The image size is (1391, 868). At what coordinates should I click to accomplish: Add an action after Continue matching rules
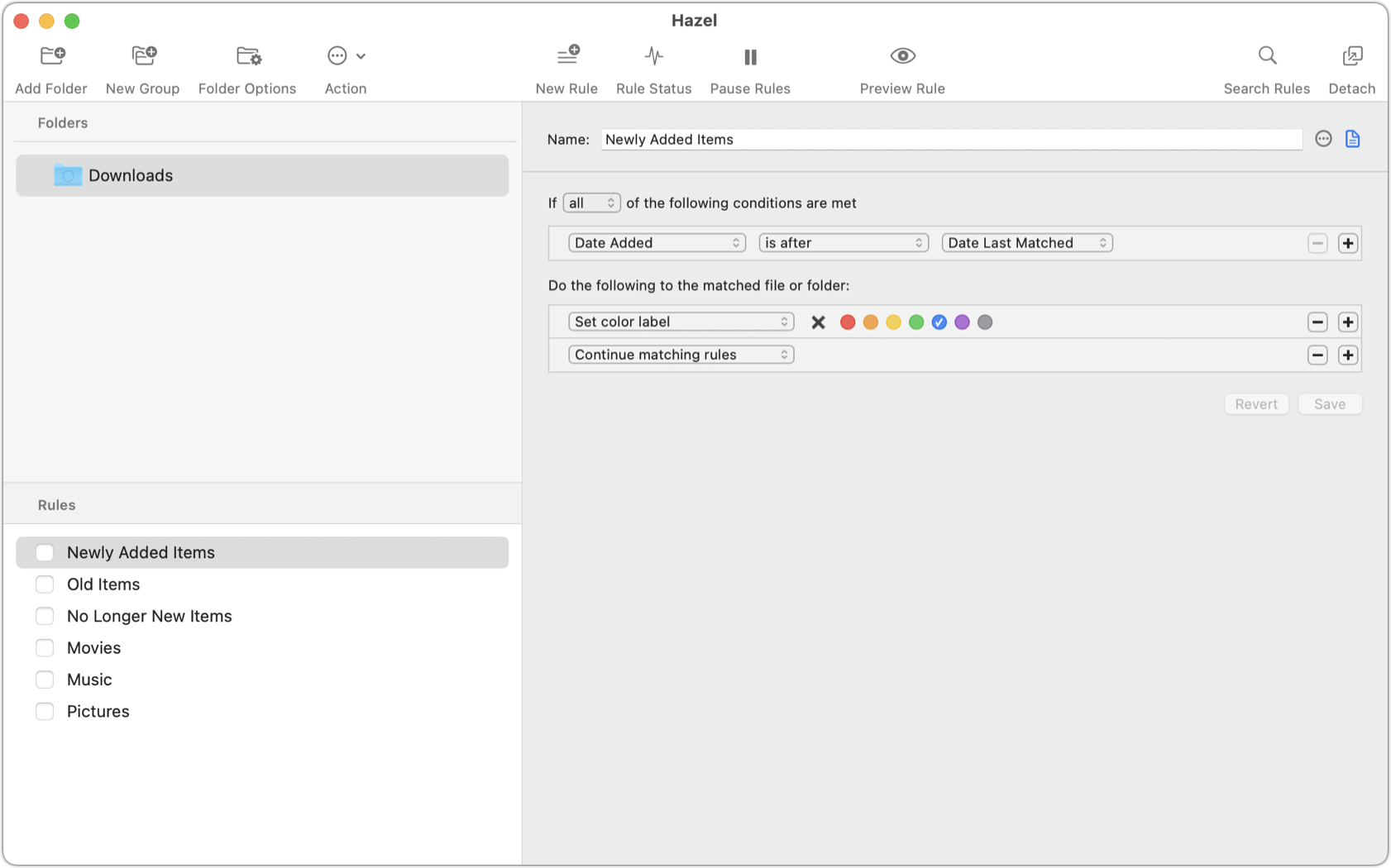(x=1348, y=355)
